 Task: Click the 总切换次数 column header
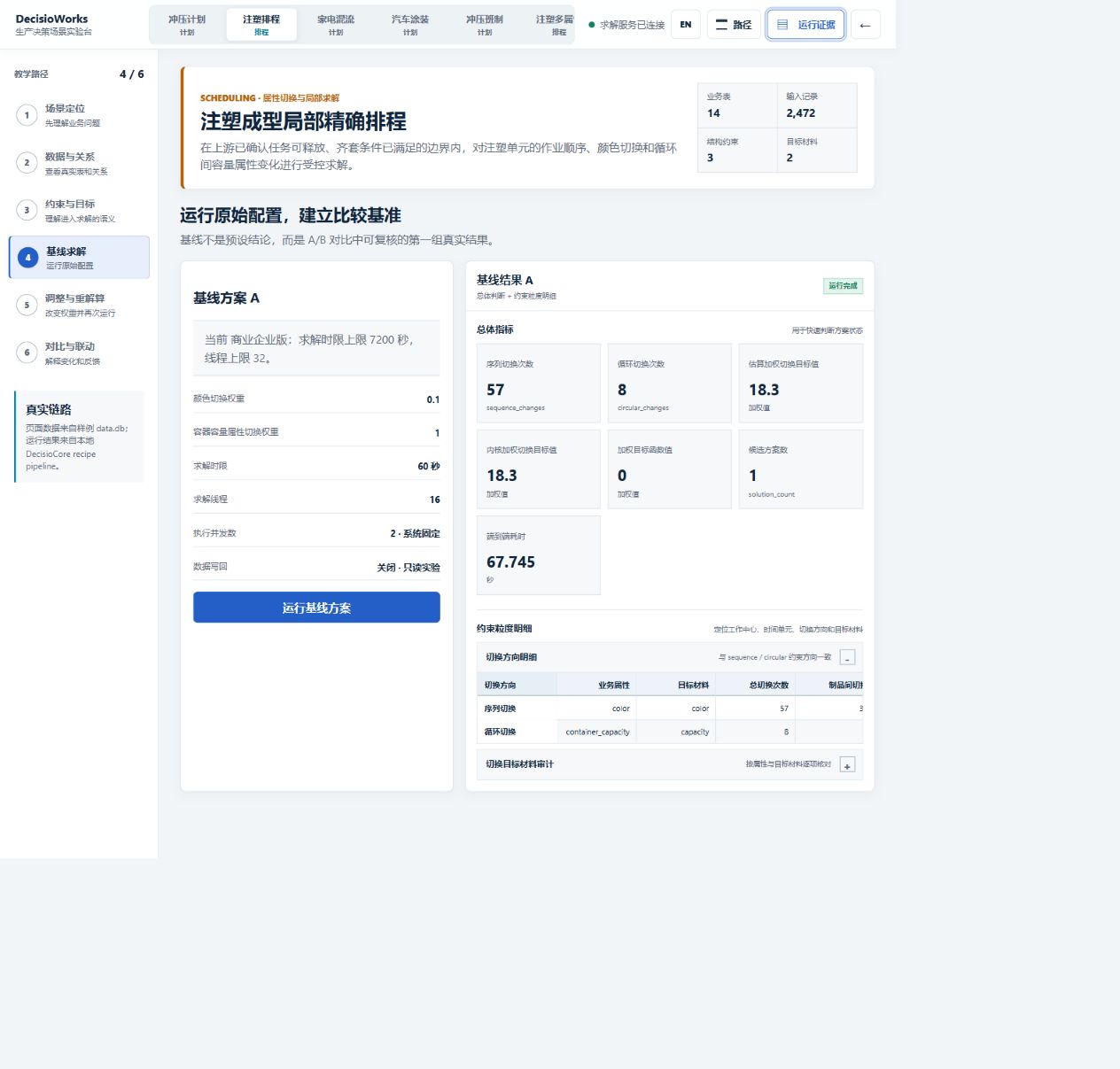(x=756, y=685)
